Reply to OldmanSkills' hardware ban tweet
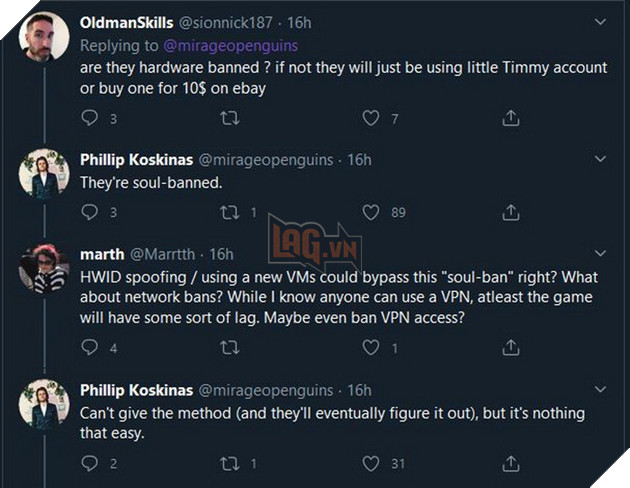Viewport: 630px width, 488px height. tap(90, 118)
